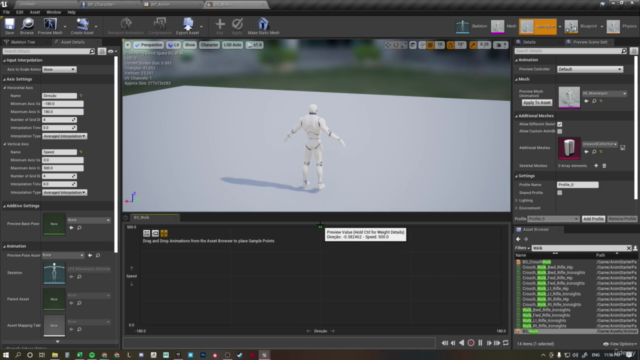This screenshot has width=640, height=360.
Task: Click the Key plus icon
Action: tap(220, 24)
